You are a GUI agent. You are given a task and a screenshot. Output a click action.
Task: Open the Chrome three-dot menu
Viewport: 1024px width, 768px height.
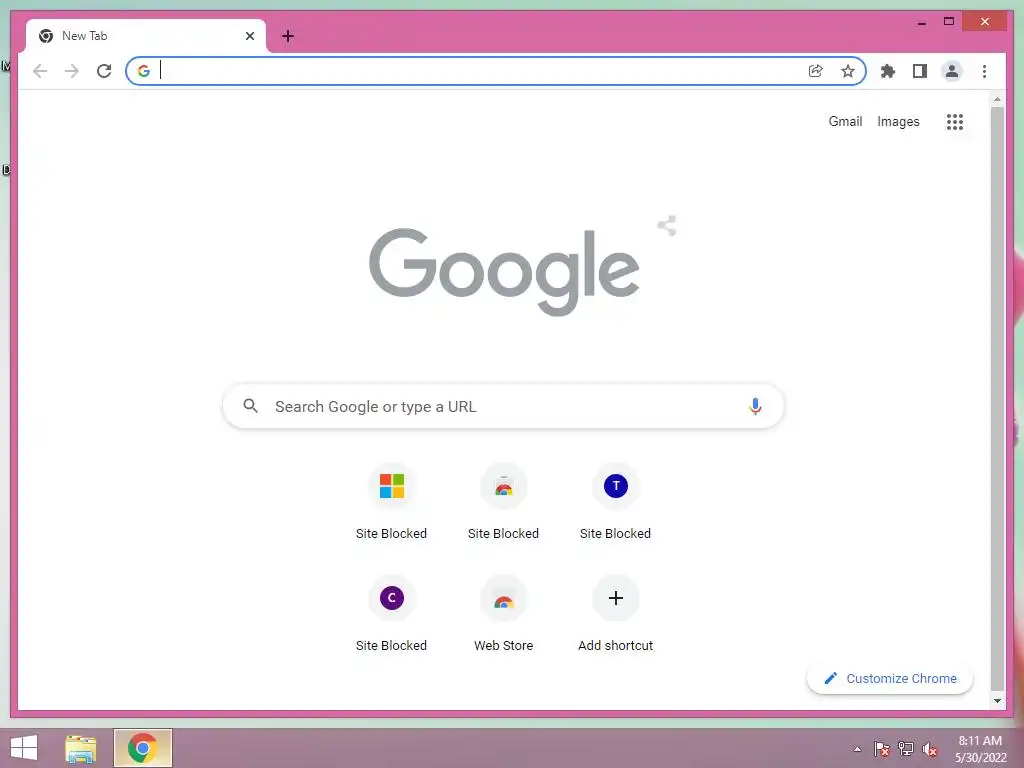[x=984, y=71]
